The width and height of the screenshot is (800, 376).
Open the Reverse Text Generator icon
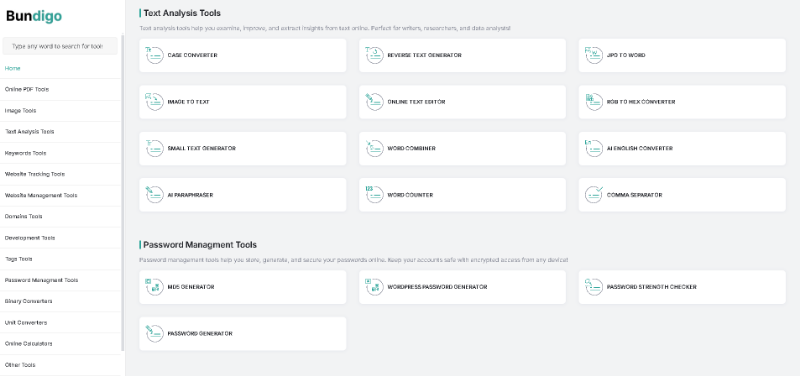click(374, 55)
